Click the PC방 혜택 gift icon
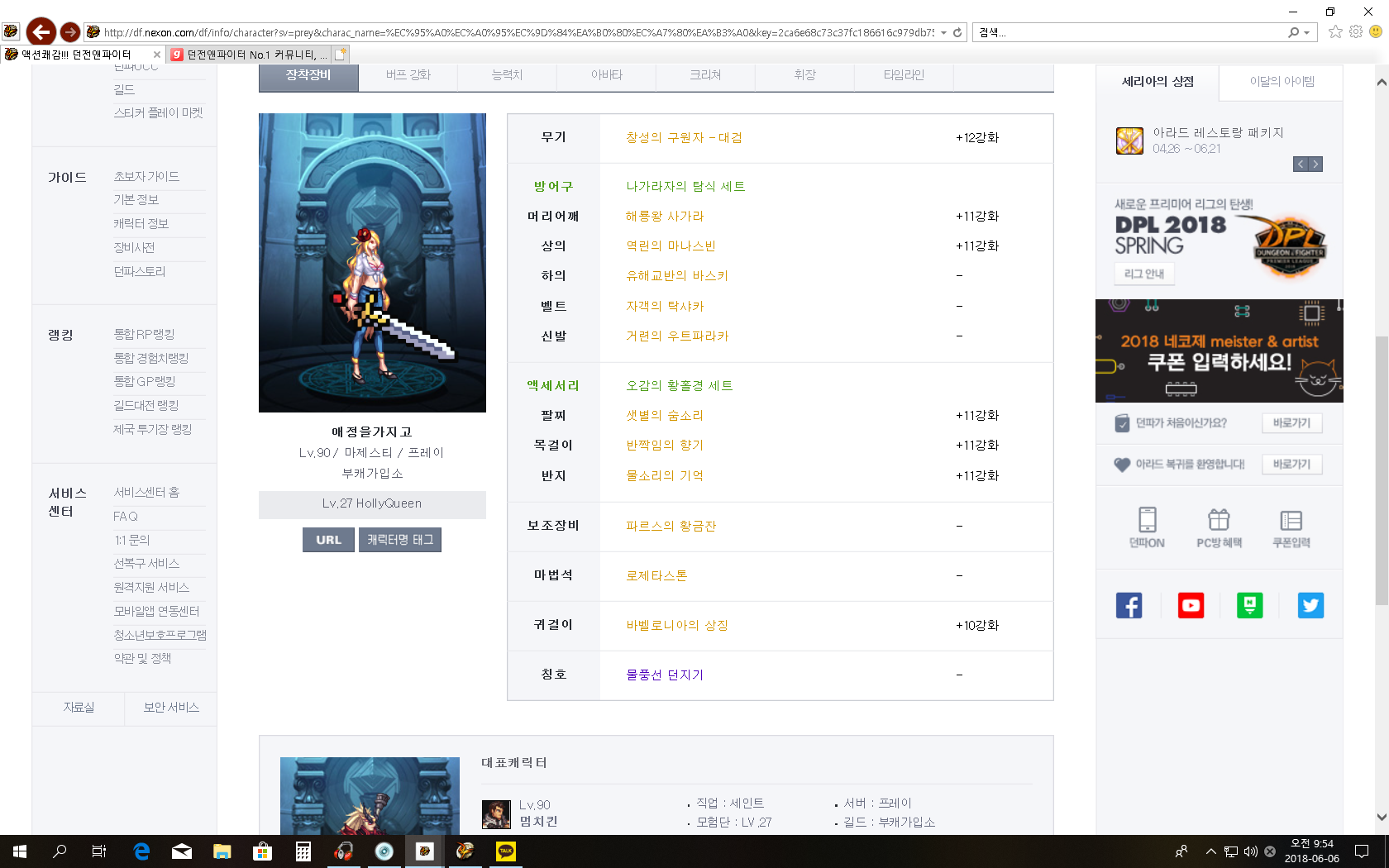Screen dimensions: 1389x868 1219,527
